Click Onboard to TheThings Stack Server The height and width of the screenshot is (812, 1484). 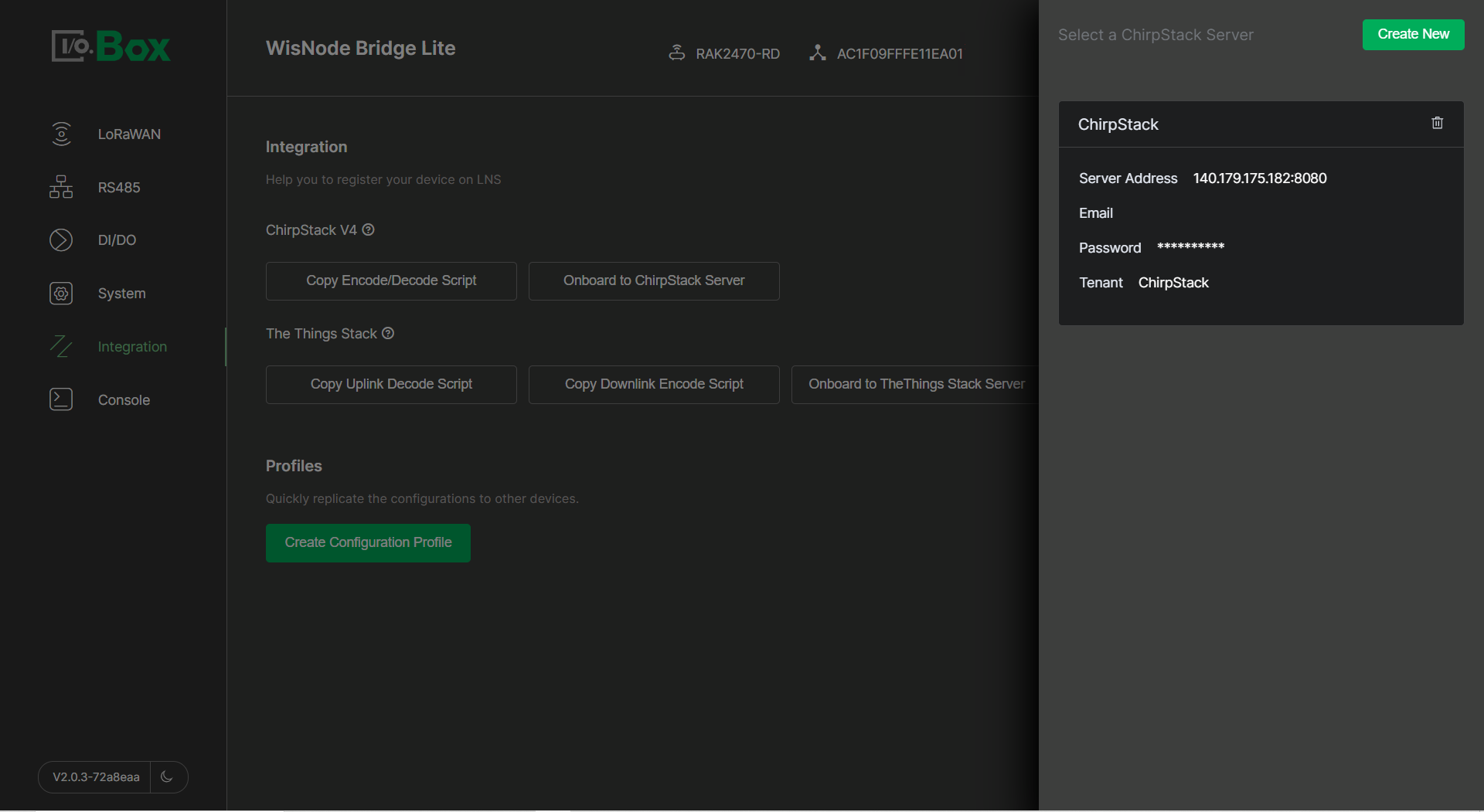(917, 385)
